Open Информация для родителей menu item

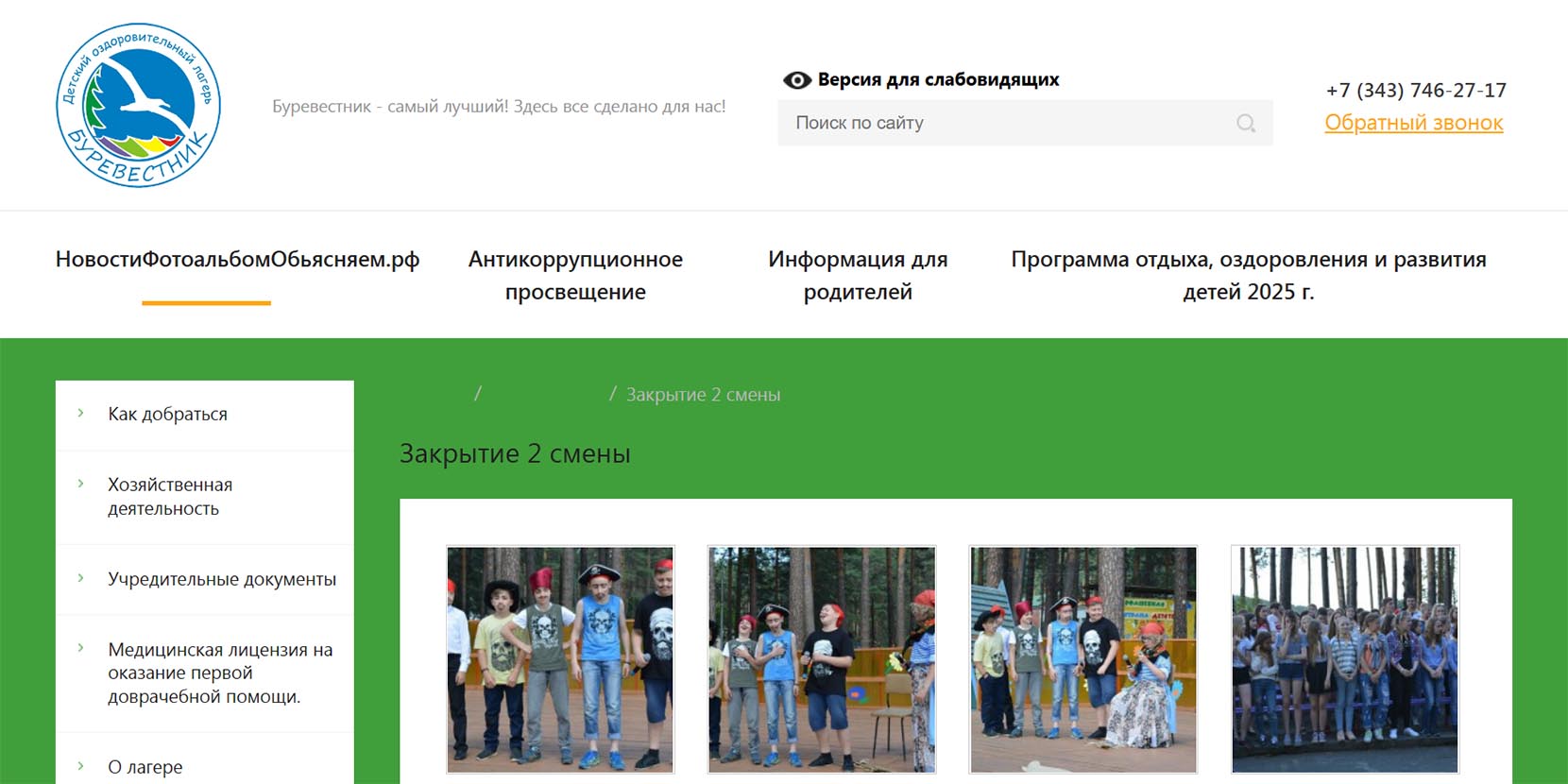857,275
